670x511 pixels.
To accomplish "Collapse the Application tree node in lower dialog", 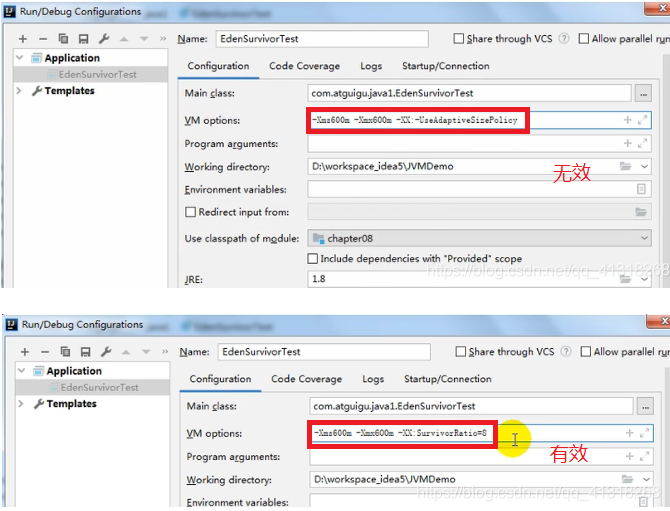I will (x=21, y=370).
